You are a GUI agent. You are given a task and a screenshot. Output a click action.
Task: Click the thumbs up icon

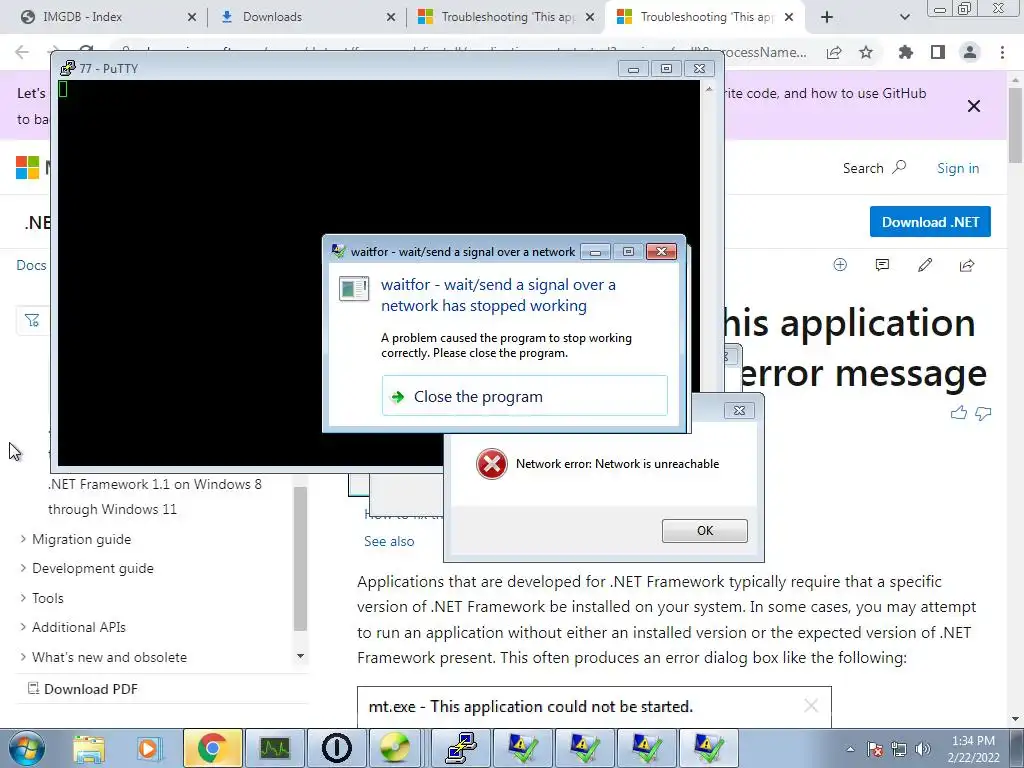(959, 413)
